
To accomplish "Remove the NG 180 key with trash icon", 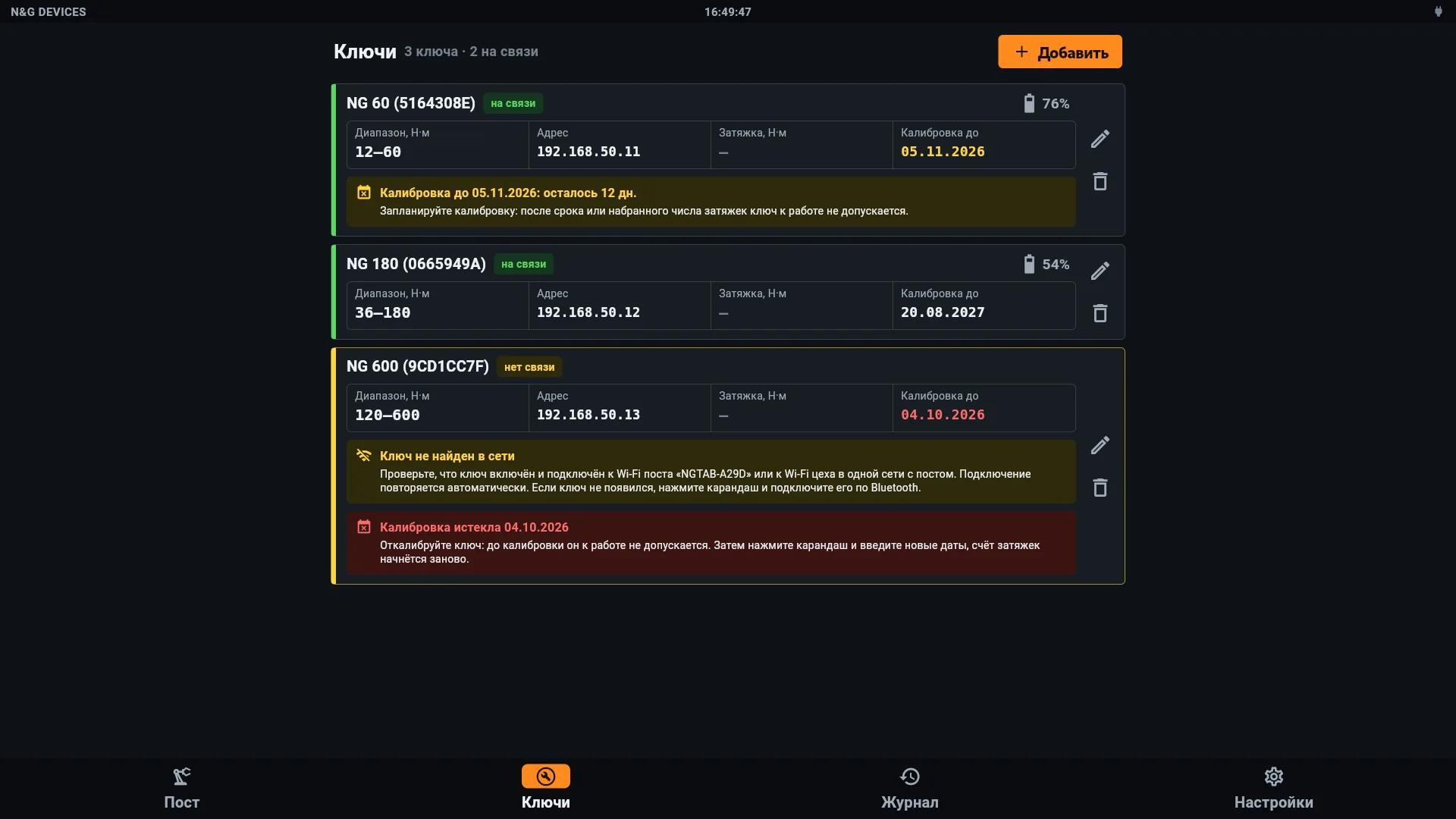I will click(1100, 313).
